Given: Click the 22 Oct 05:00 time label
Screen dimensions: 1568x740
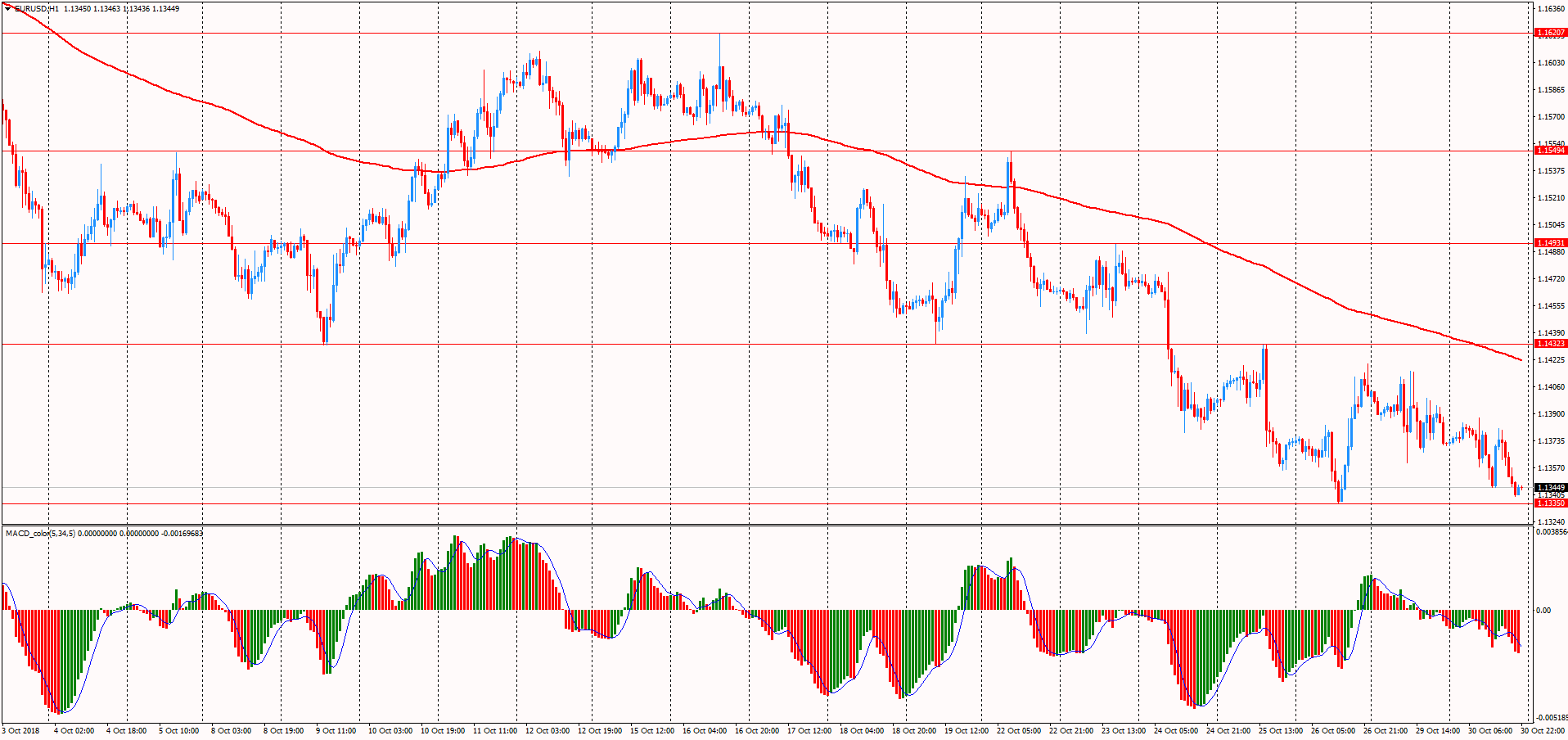Looking at the screenshot, I should coord(1018,731).
